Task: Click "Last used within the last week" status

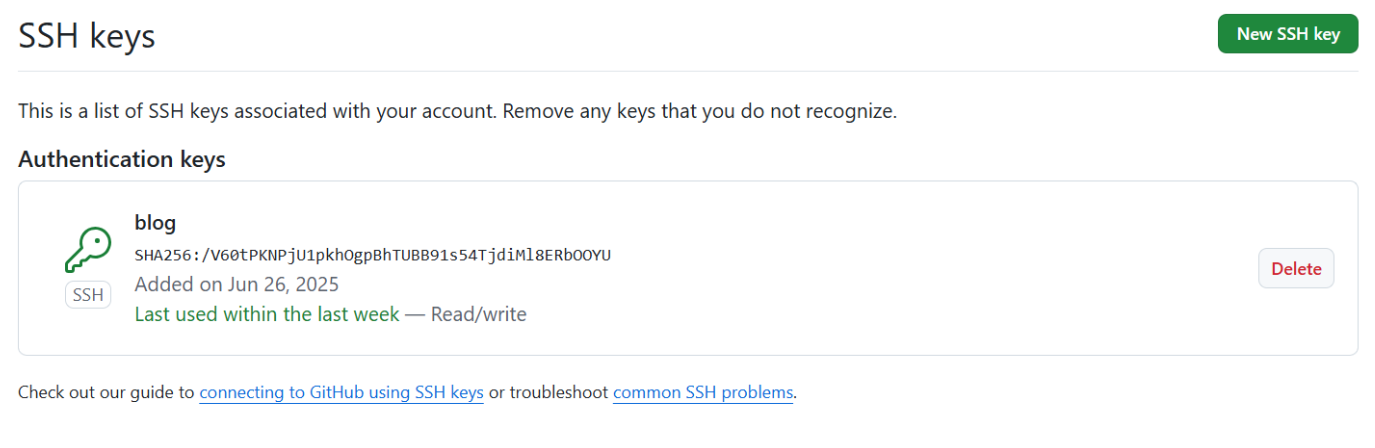Action: 267,314
